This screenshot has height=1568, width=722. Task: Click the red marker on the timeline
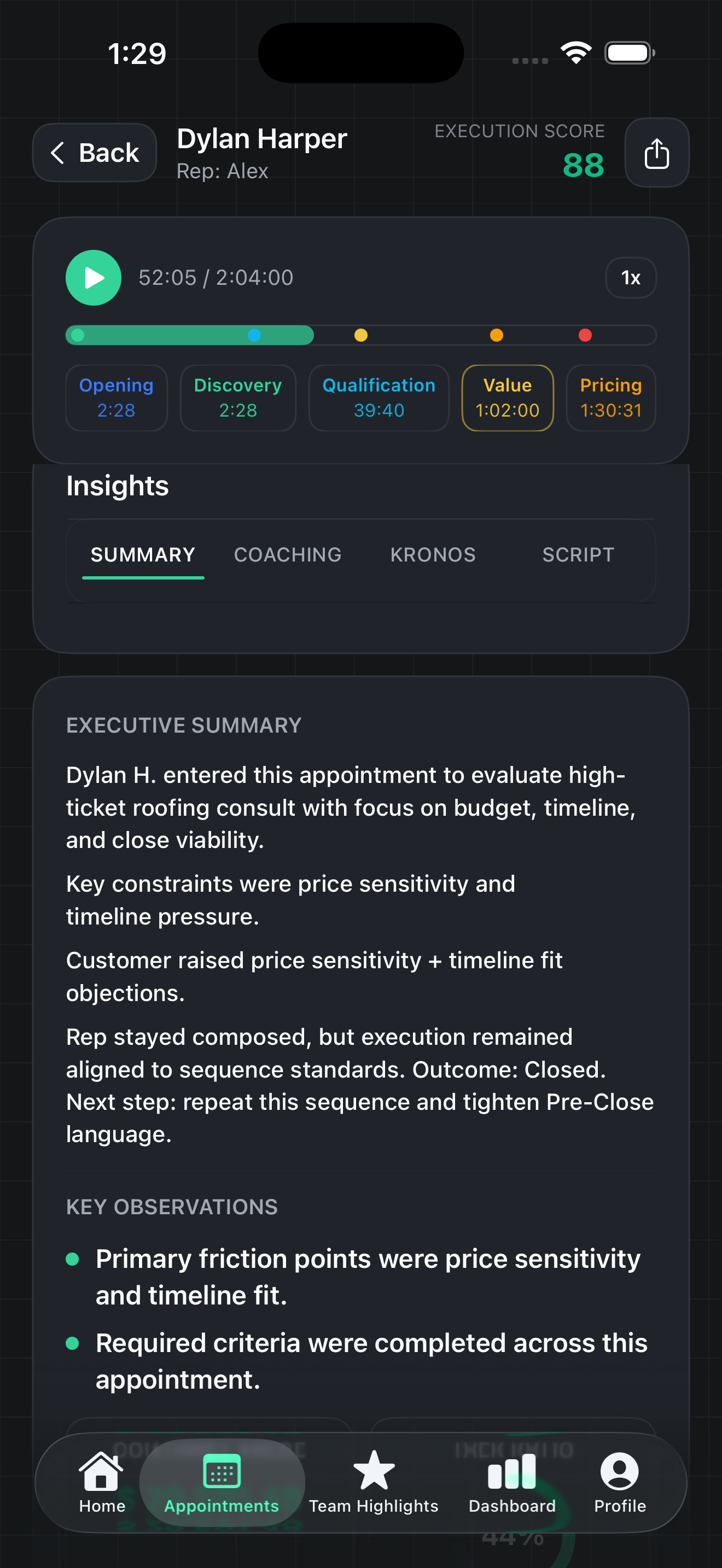coord(585,335)
